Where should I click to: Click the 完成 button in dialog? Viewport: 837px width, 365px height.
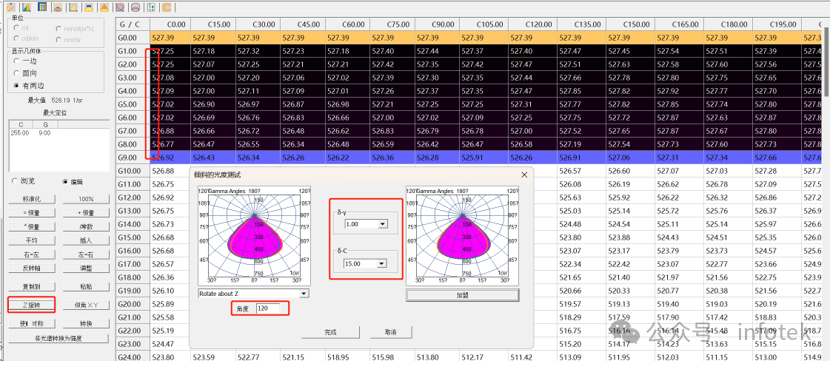tap(330, 332)
